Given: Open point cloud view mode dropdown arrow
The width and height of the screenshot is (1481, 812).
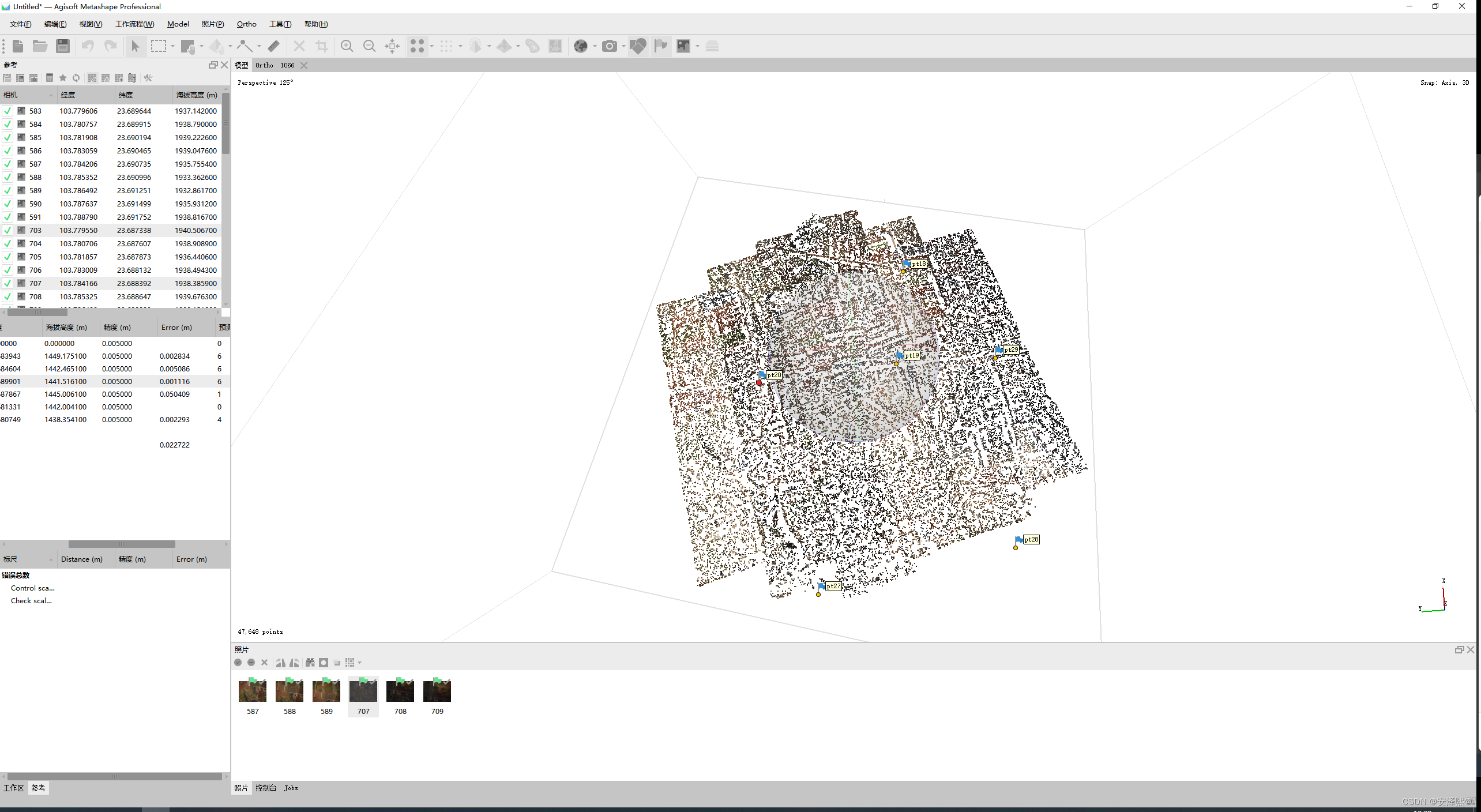Looking at the screenshot, I should pyautogui.click(x=432, y=46).
